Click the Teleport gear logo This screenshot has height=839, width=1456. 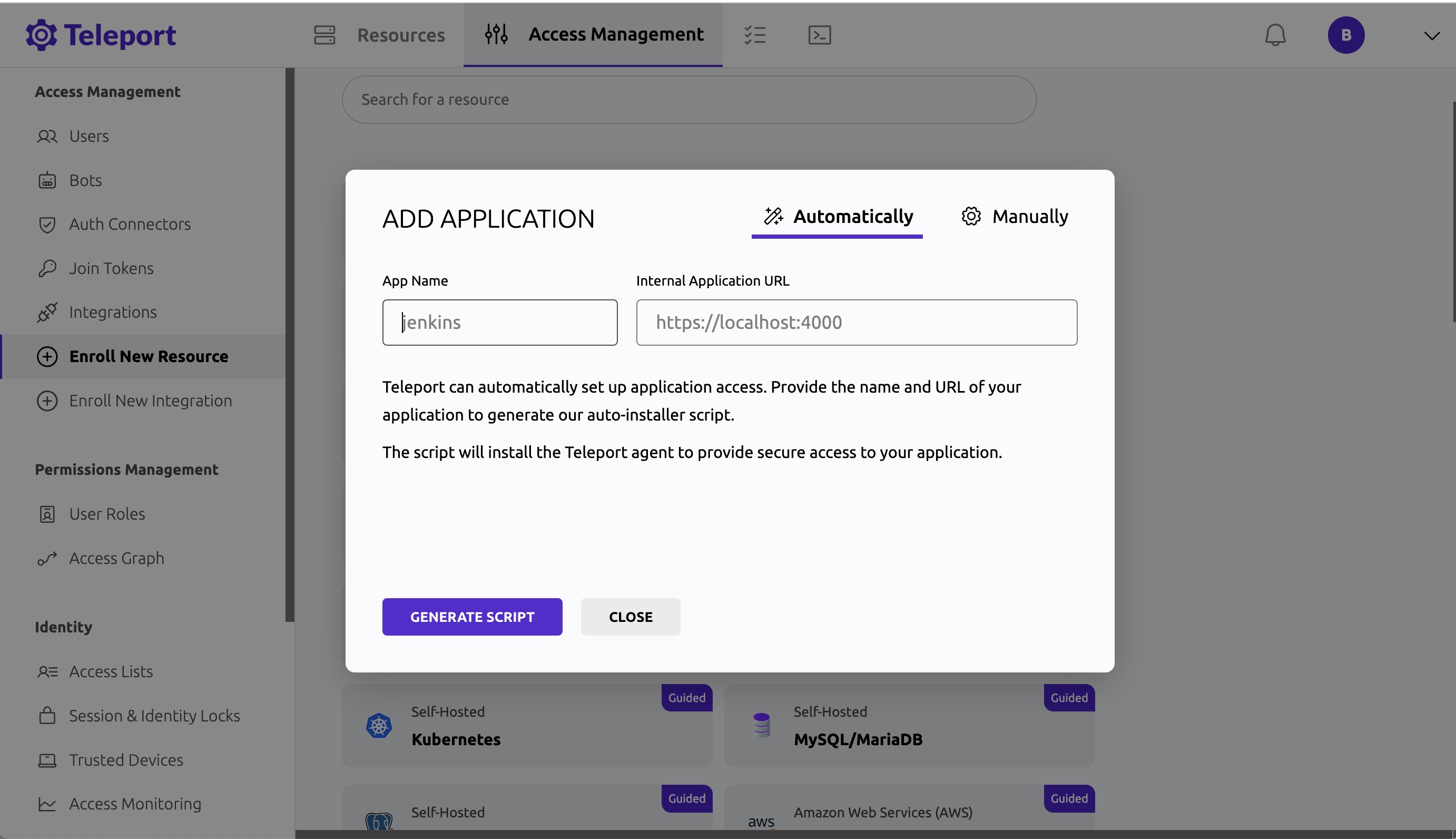[x=42, y=35]
